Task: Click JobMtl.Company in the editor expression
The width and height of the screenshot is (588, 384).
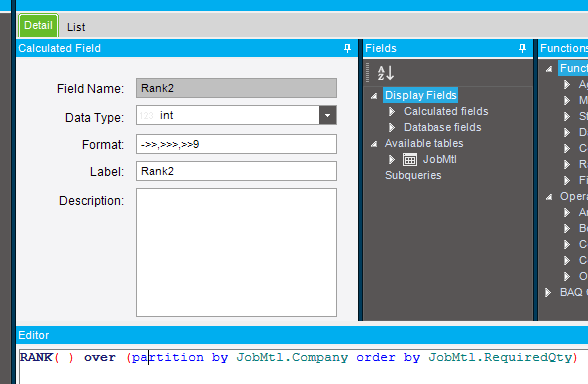Action: (292, 357)
